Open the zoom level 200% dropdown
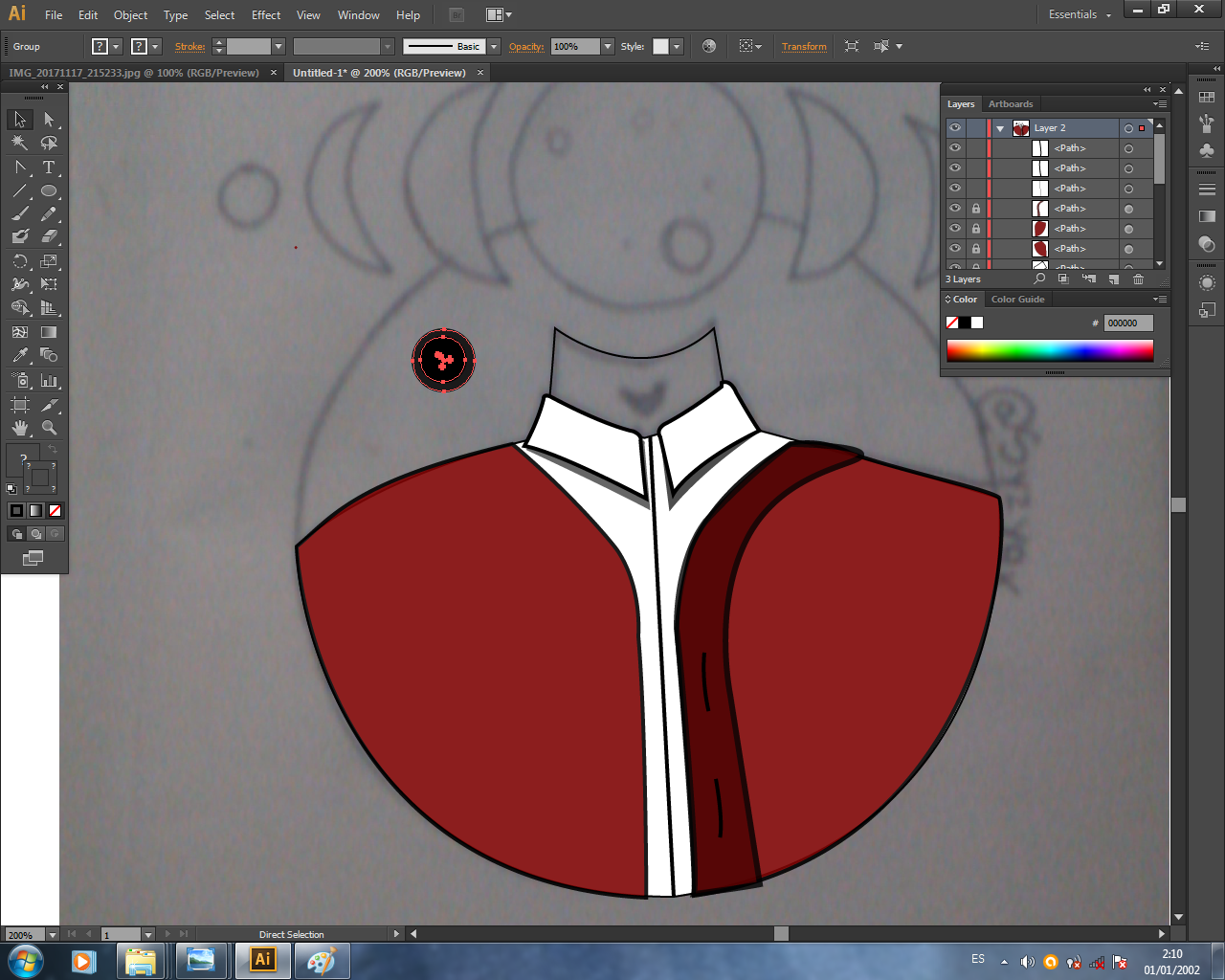 click(x=53, y=934)
